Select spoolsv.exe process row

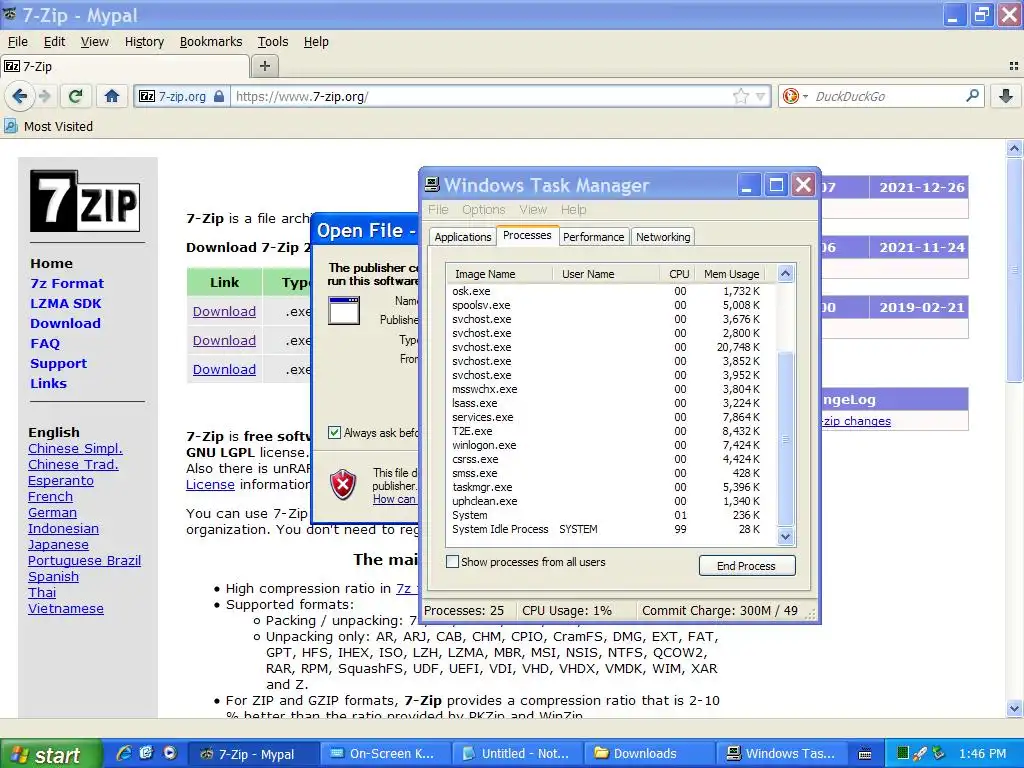612,305
